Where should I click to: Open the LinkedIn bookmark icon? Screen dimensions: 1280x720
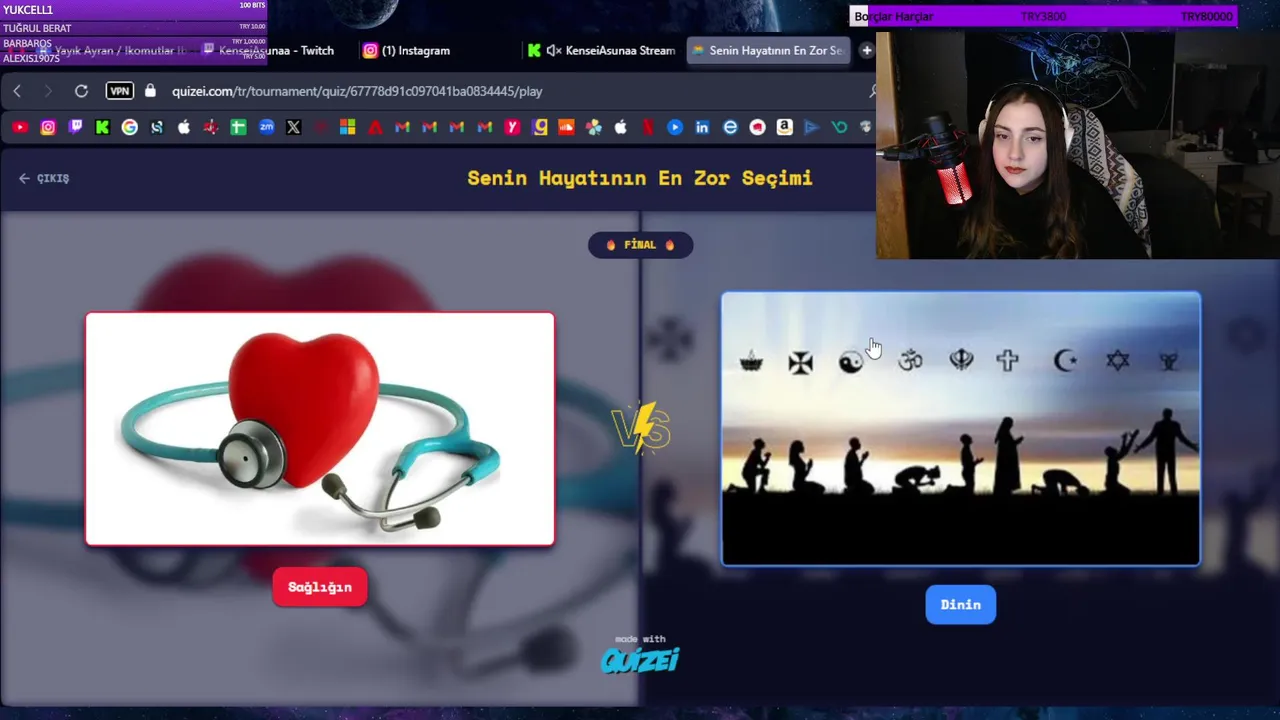(702, 127)
